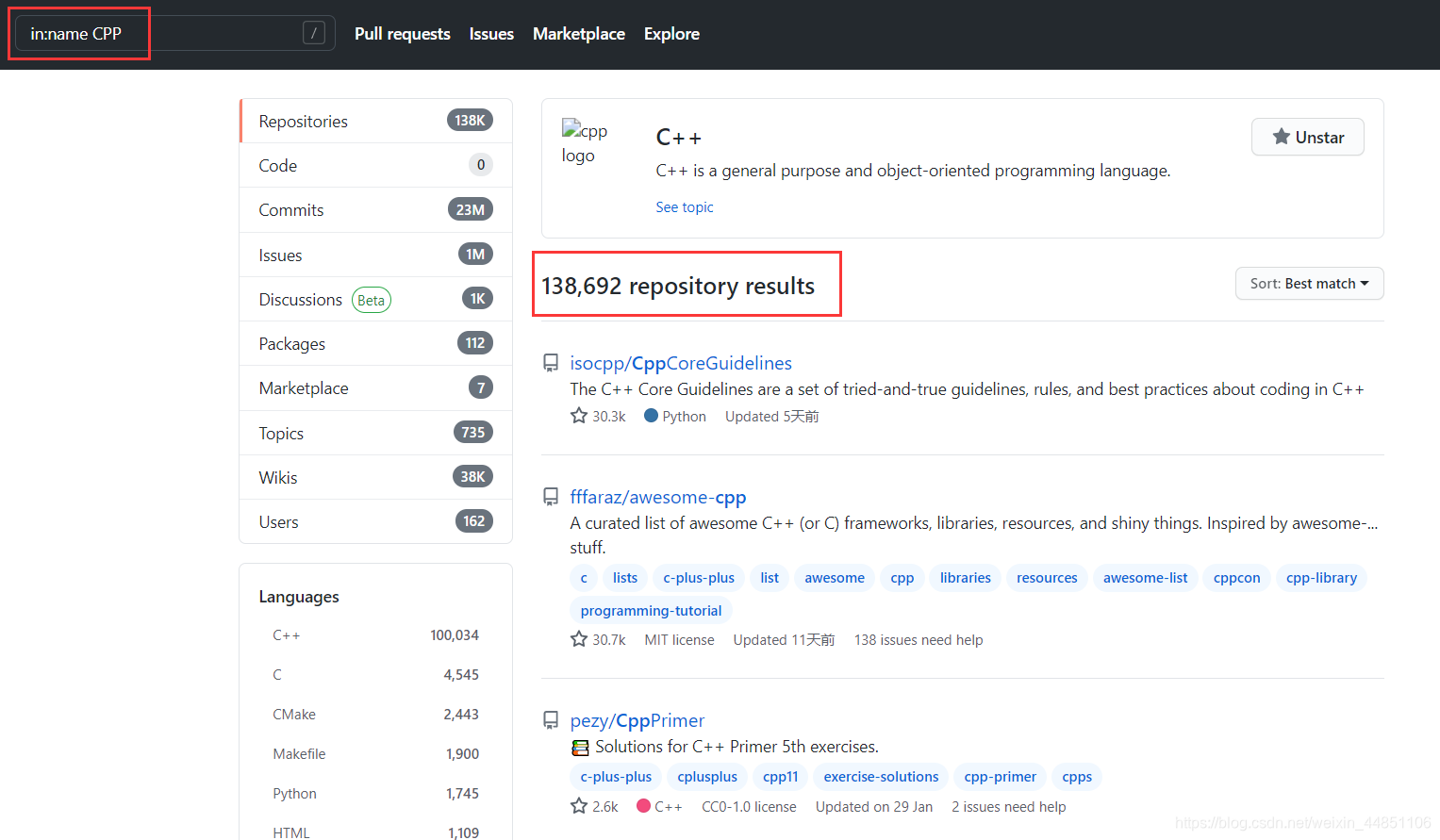Filter by C language
The height and width of the screenshot is (840, 1440).
376,675
